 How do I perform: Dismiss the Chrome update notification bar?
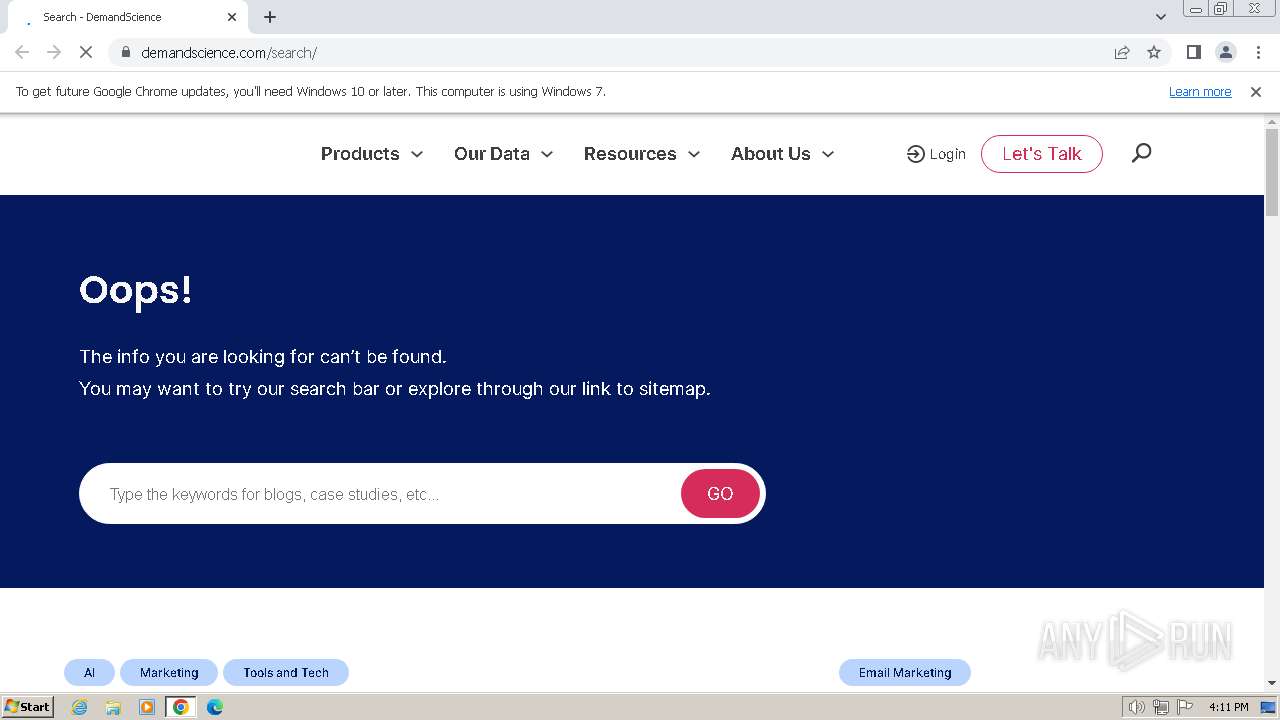1256,91
